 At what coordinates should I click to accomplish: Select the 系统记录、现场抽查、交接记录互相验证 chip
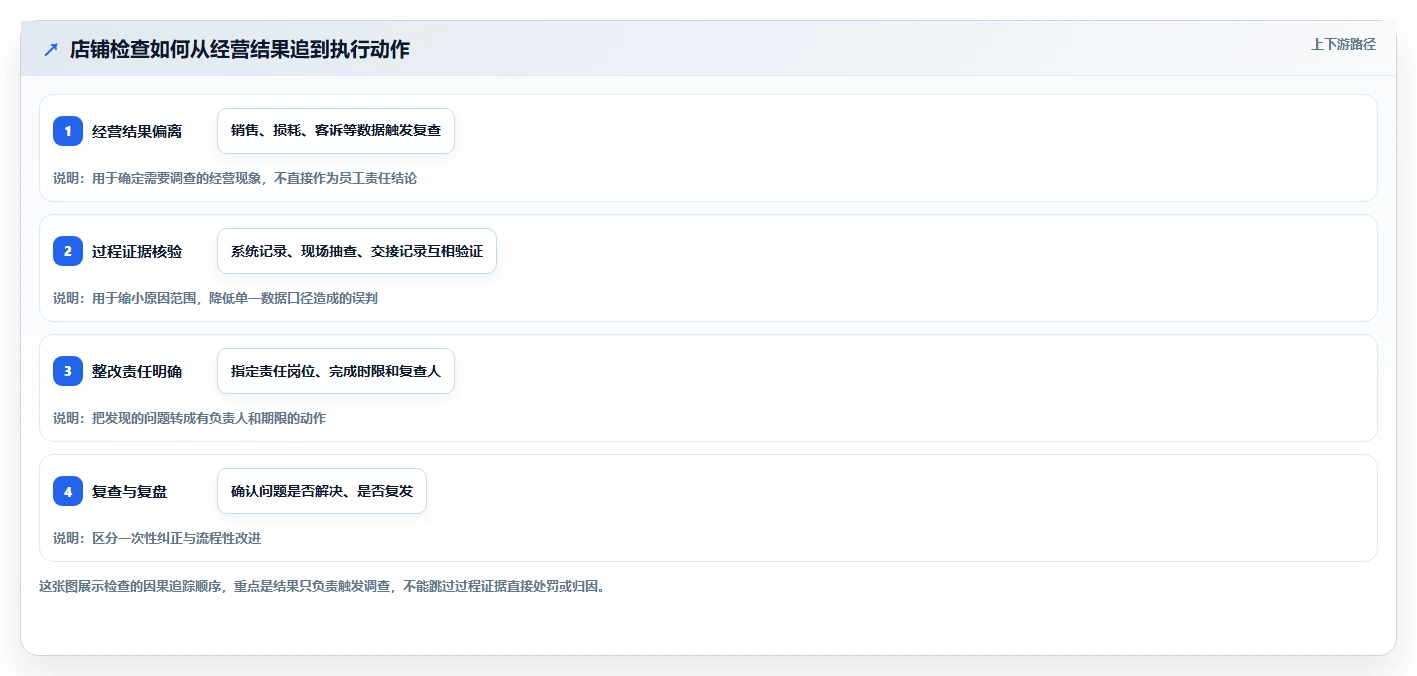coord(357,251)
